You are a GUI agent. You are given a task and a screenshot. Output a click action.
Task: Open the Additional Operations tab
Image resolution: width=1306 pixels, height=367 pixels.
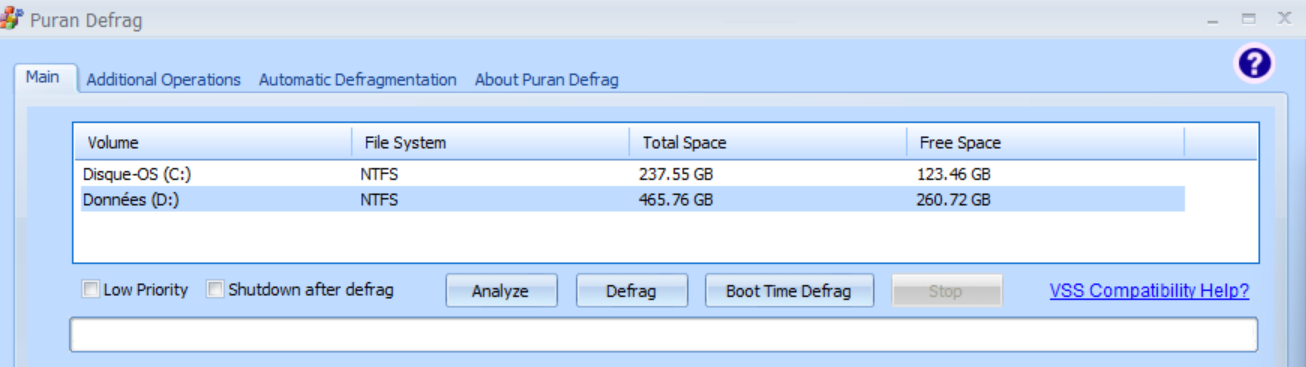pyautogui.click(x=163, y=79)
